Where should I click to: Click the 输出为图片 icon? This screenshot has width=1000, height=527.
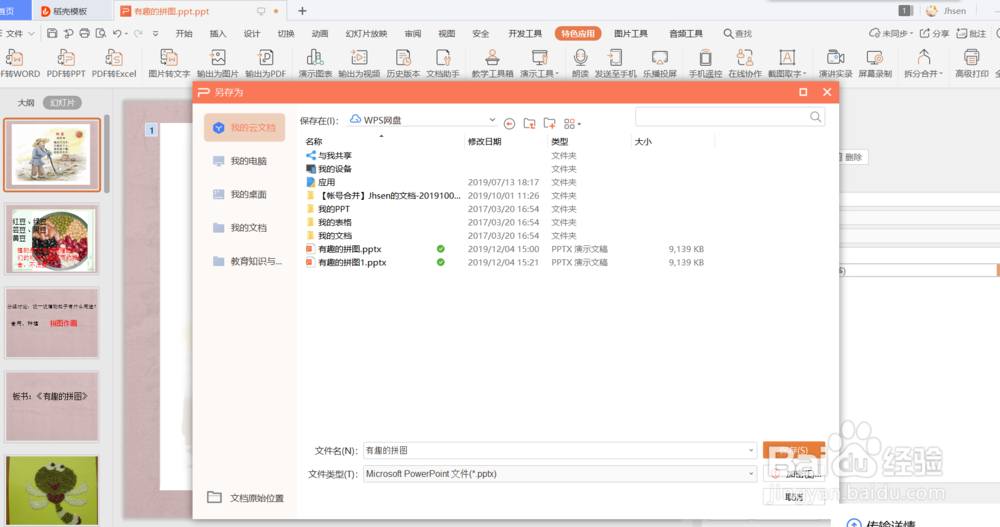pyautogui.click(x=217, y=58)
